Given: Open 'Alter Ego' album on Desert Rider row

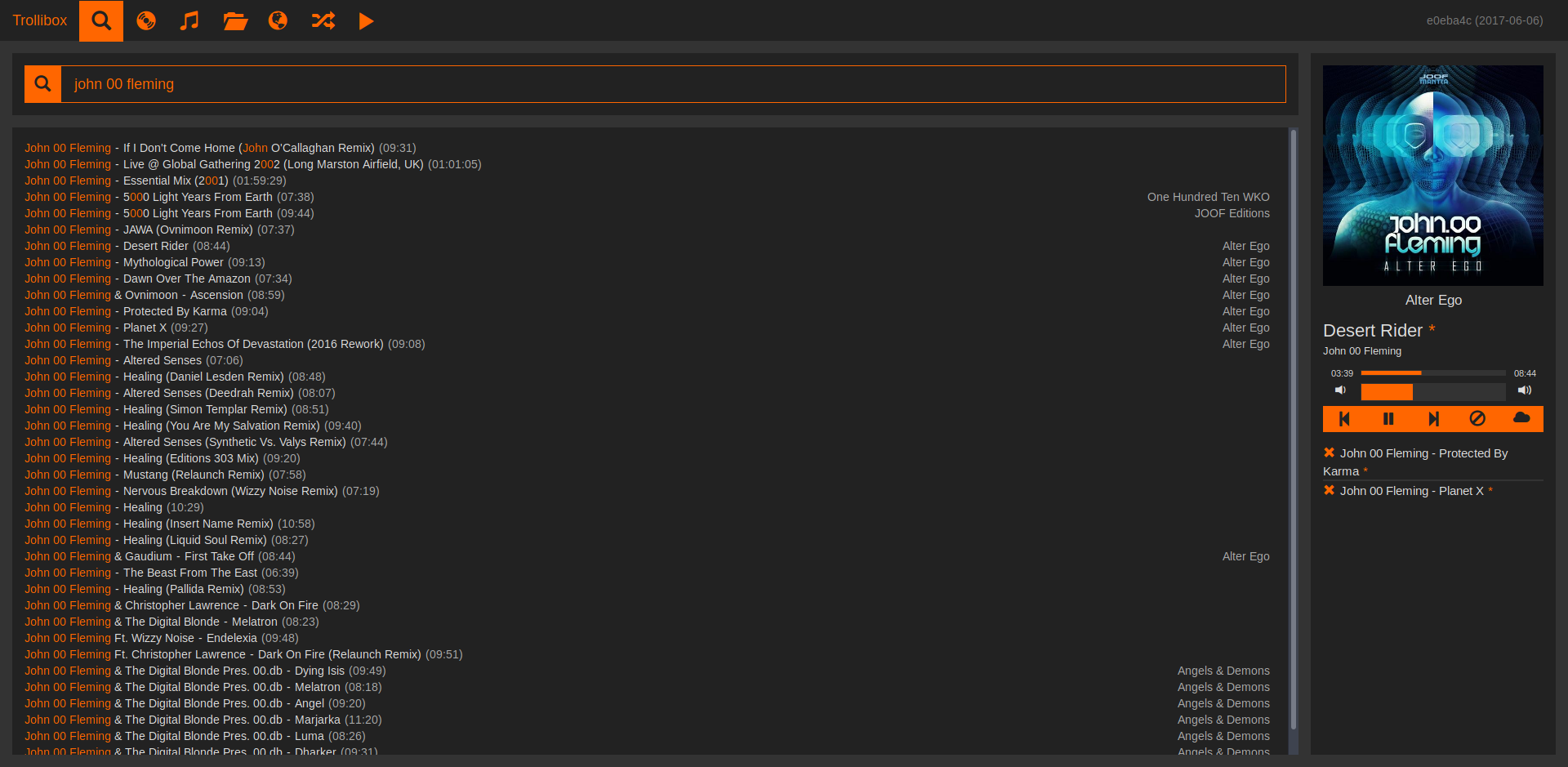Looking at the screenshot, I should pyautogui.click(x=1246, y=246).
